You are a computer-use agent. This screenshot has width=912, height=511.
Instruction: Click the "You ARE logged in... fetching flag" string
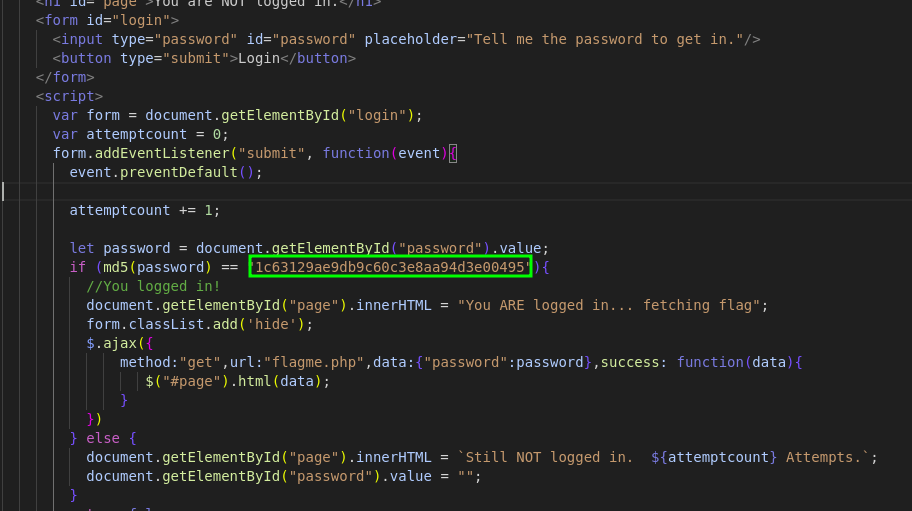(612, 305)
